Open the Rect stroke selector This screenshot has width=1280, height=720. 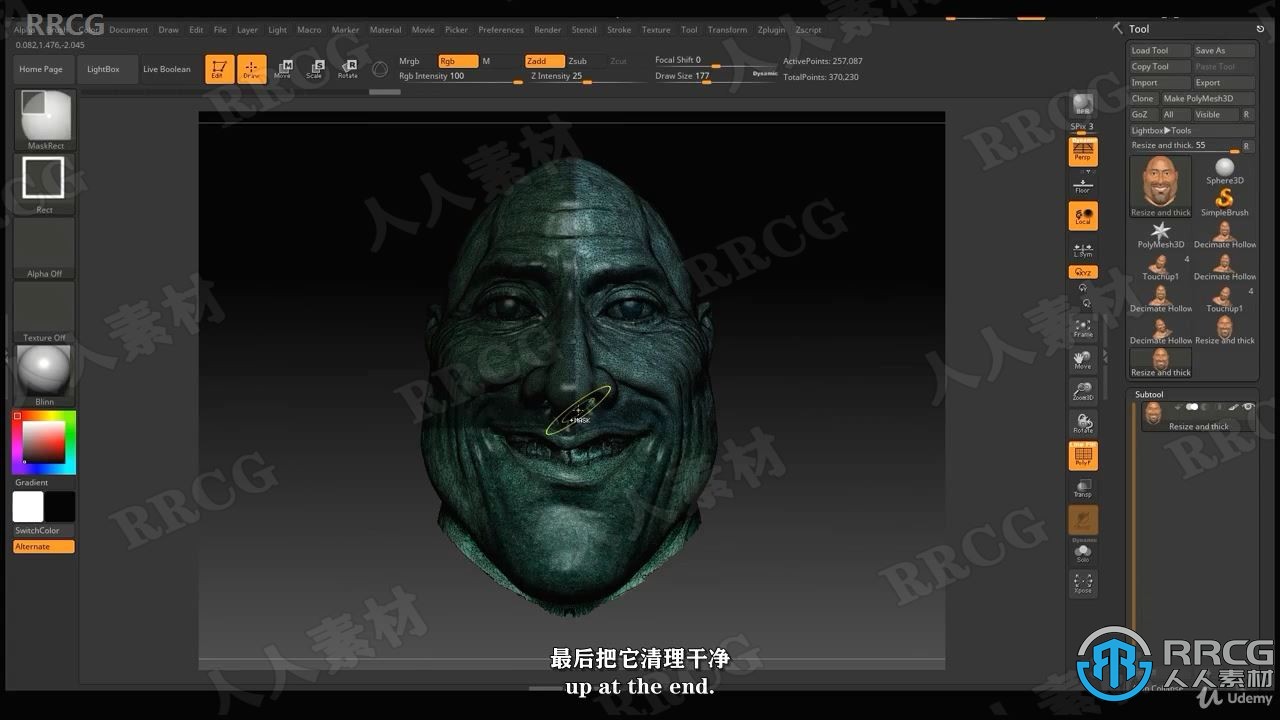(44, 184)
